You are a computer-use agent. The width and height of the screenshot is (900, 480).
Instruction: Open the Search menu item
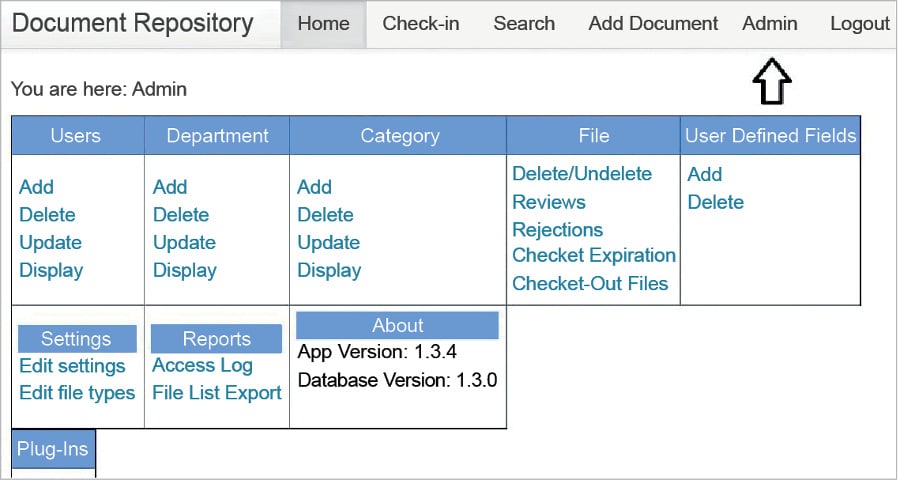point(524,24)
